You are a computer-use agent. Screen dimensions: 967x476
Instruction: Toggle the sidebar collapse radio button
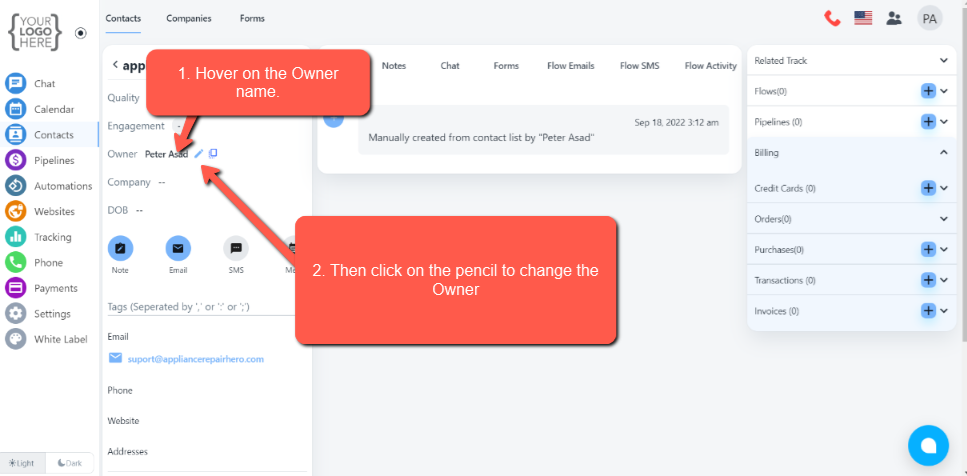[x=81, y=33]
